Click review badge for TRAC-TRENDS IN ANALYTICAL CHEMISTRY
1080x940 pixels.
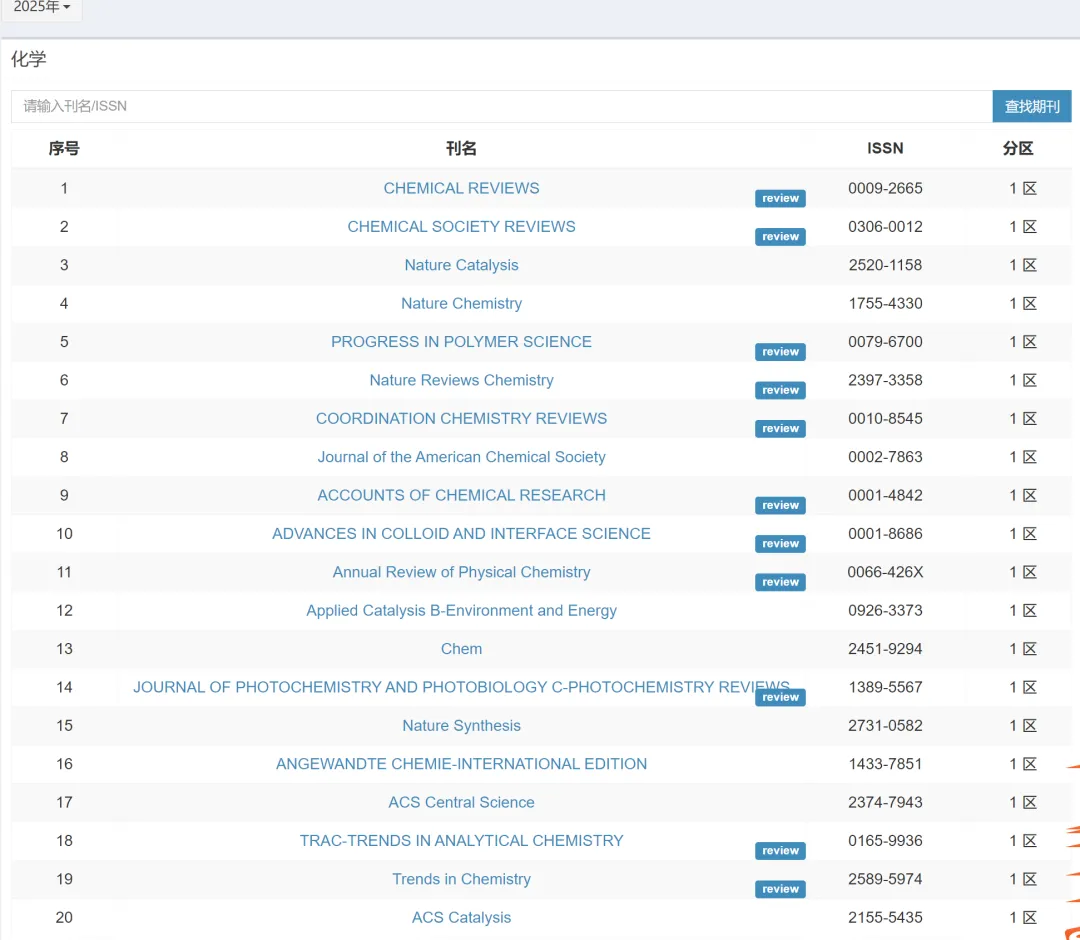(780, 851)
